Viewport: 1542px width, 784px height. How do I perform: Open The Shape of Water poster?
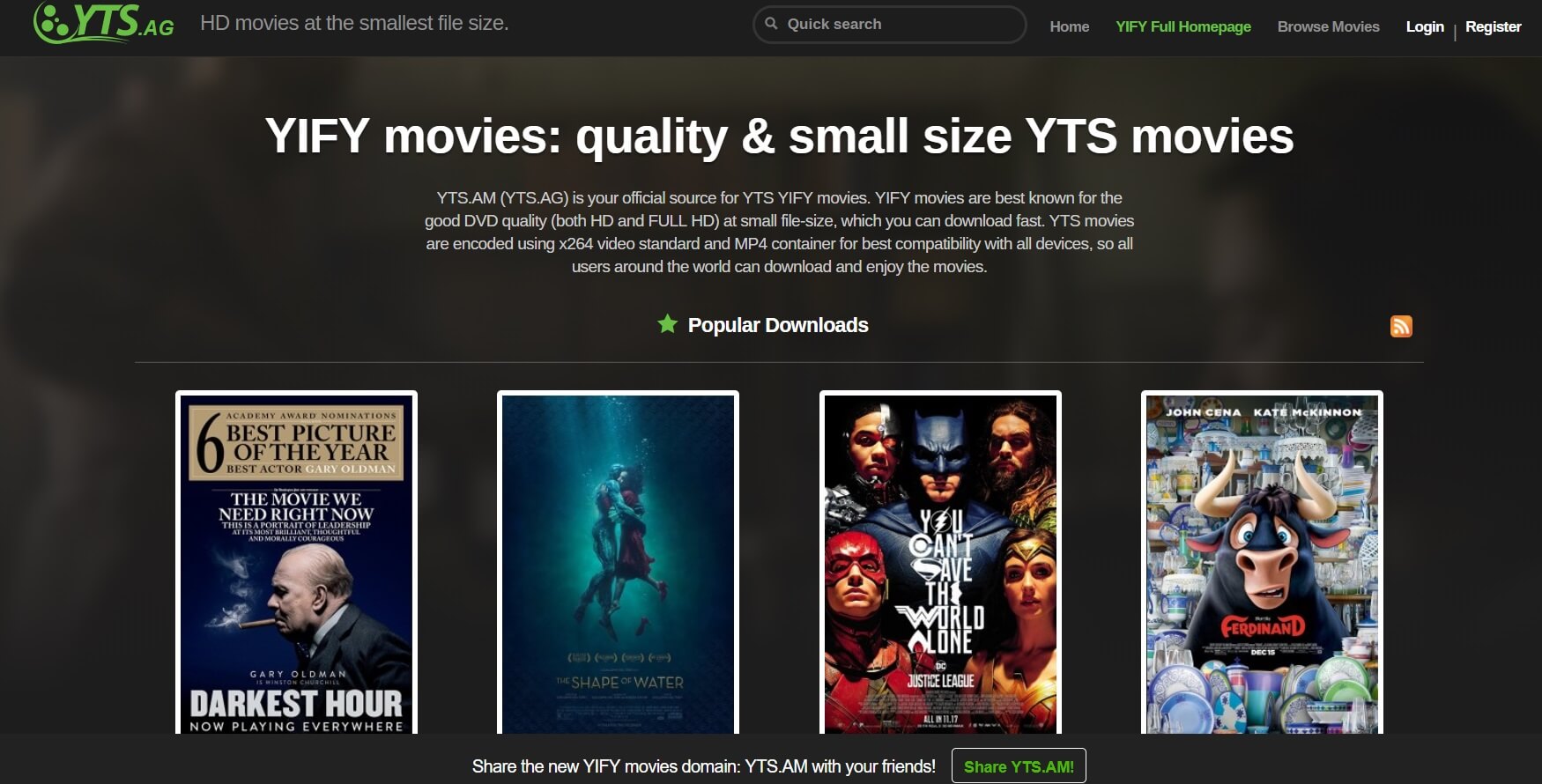click(618, 563)
